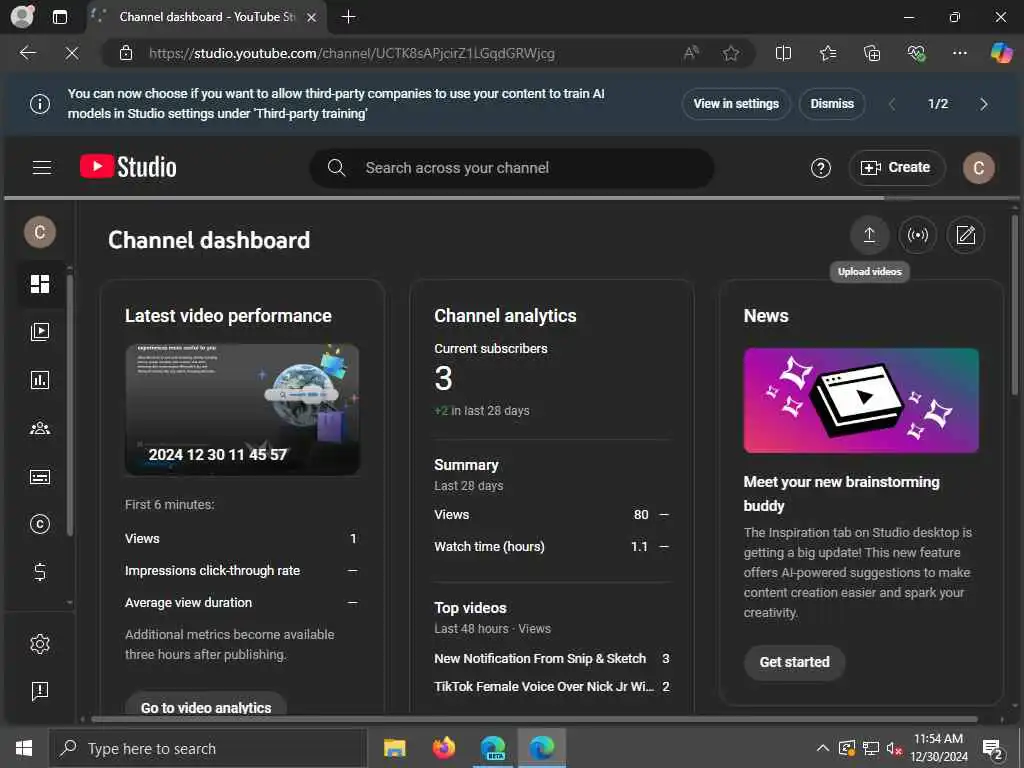The width and height of the screenshot is (1024, 768).
Task: Open the tab actions menu icon
Action: 59,17
